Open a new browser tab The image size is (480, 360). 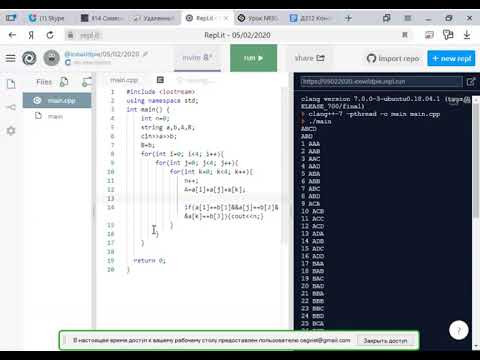[348, 18]
